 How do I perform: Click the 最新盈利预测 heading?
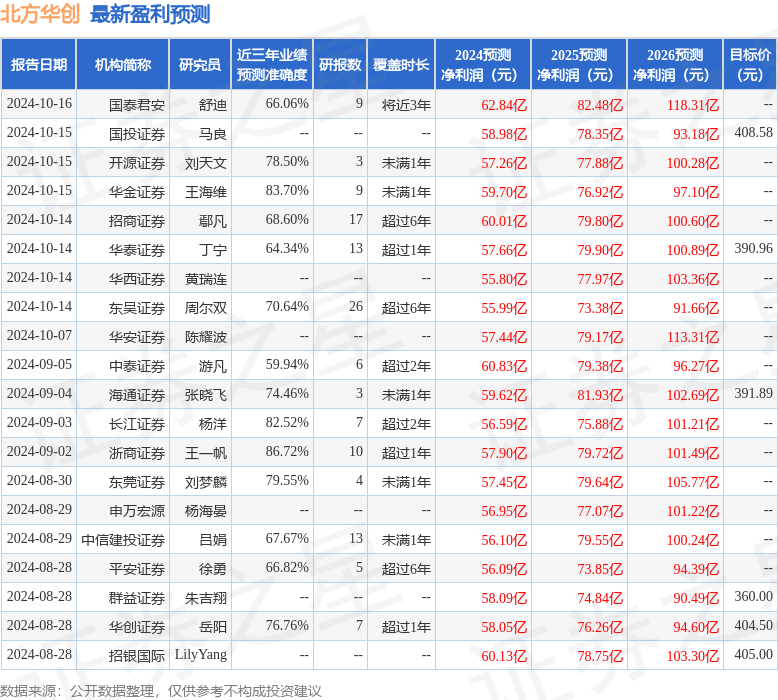[x=150, y=14]
